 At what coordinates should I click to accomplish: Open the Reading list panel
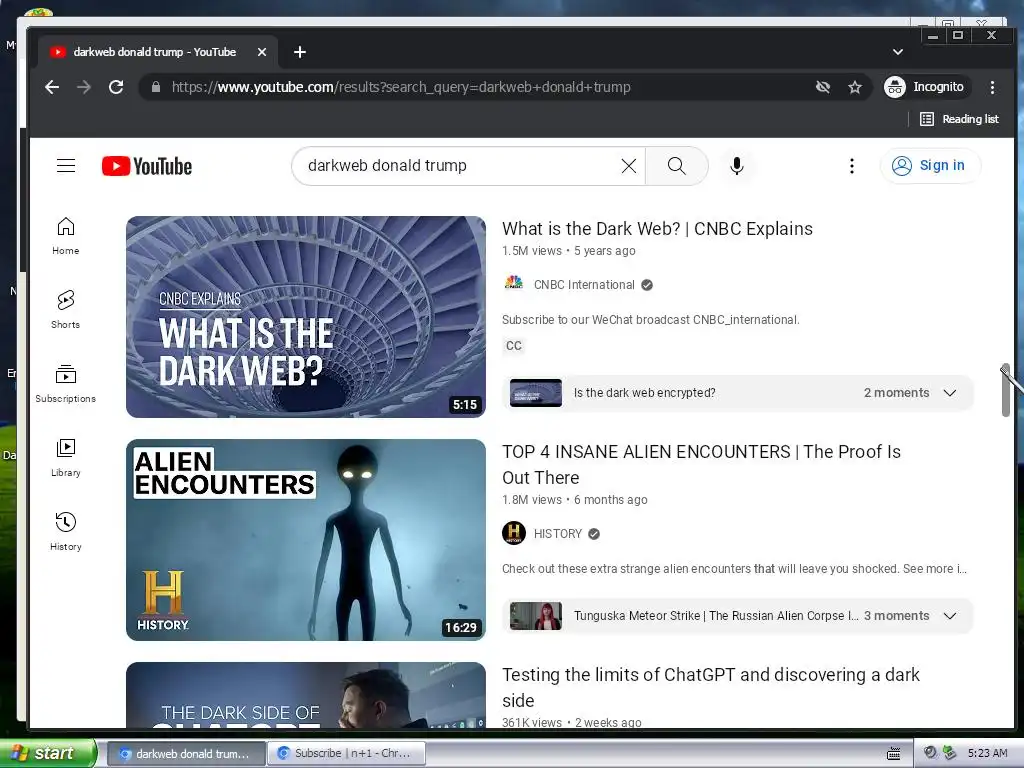959,119
